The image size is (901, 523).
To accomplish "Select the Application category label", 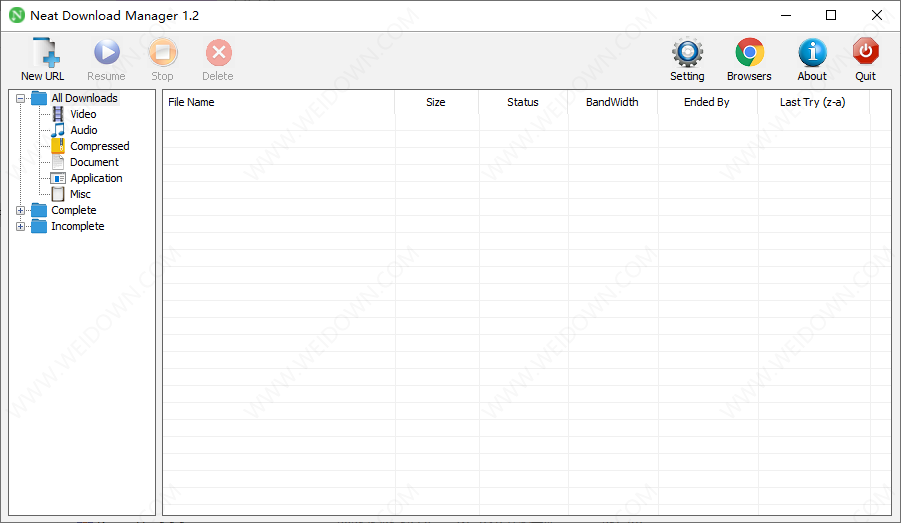I will (97, 178).
